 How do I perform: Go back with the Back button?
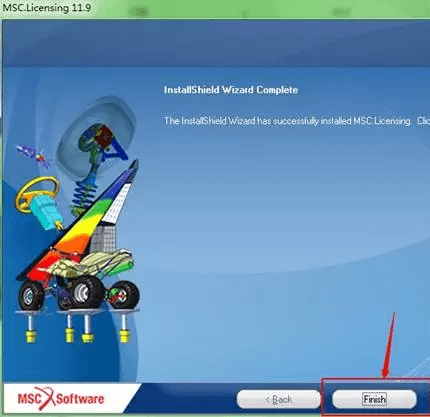279,399
